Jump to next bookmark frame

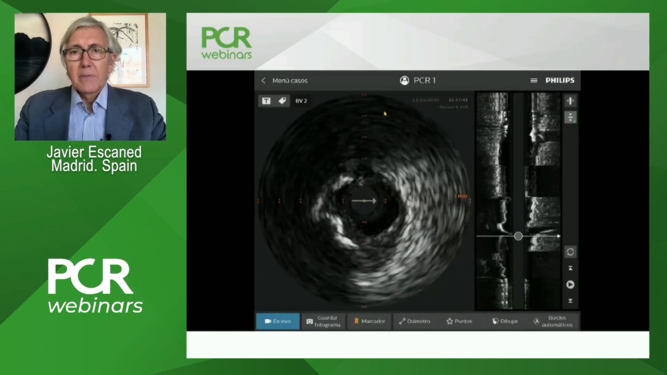click(570, 301)
